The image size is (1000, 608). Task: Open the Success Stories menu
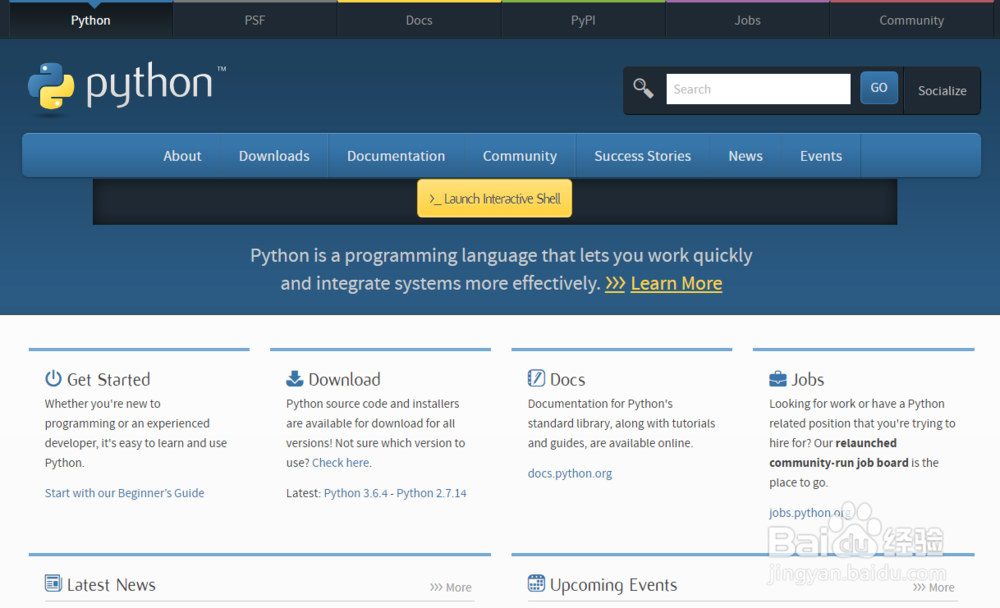pyautogui.click(x=642, y=156)
